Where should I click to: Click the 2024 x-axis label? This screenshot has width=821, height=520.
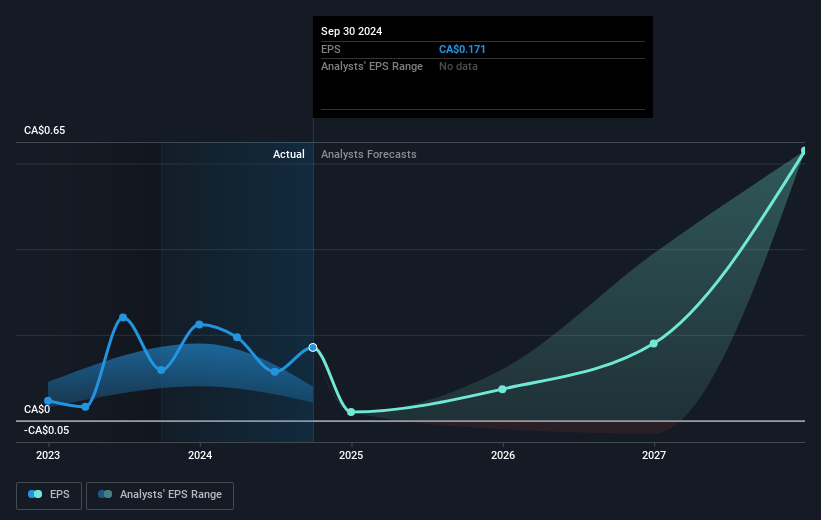pos(200,455)
